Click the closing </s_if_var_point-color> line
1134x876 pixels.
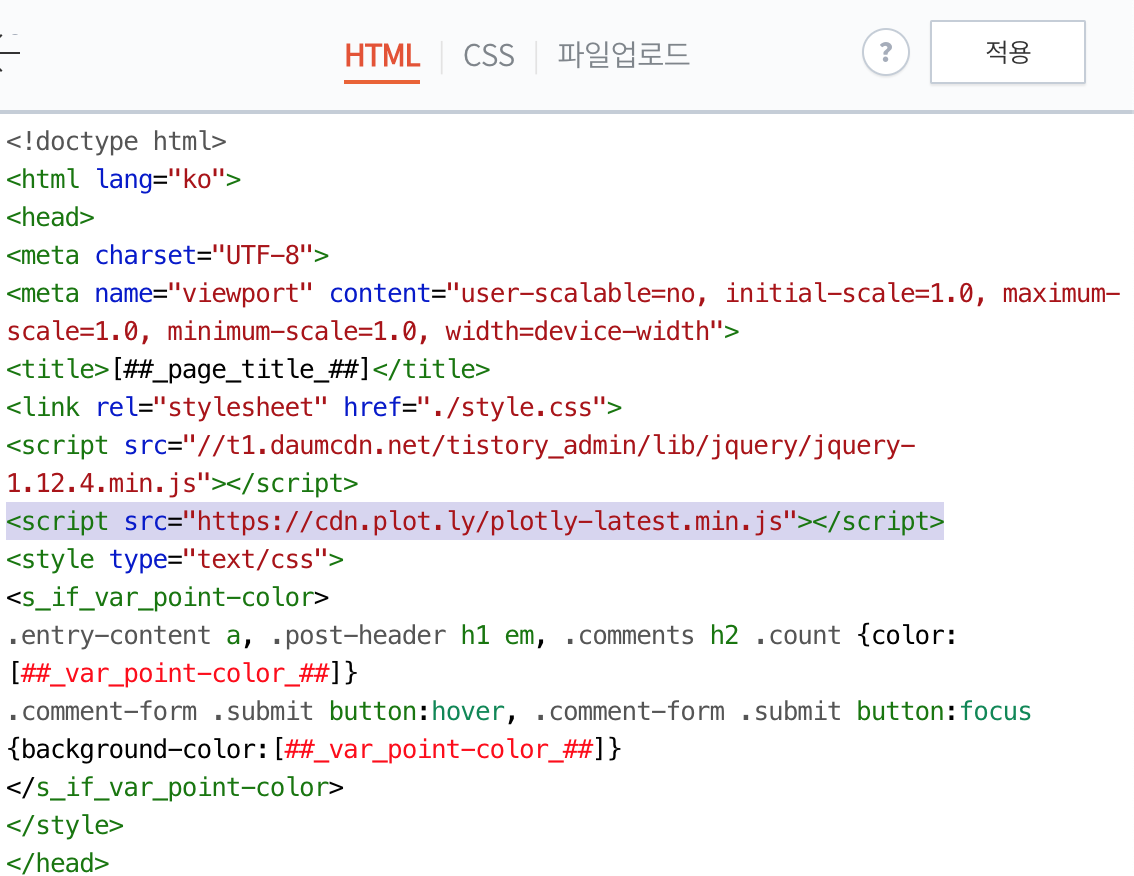point(175,786)
